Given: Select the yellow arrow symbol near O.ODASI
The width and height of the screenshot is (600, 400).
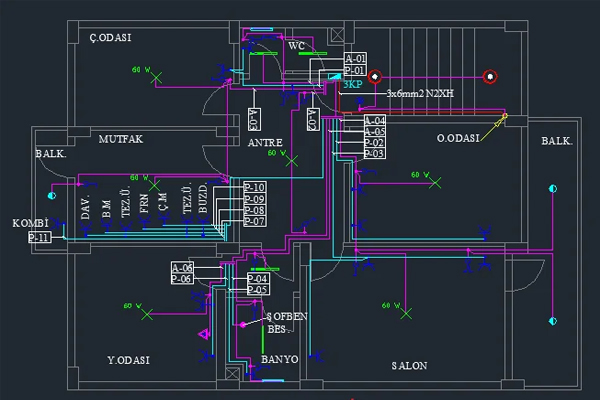Looking at the screenshot, I should pos(494,128).
